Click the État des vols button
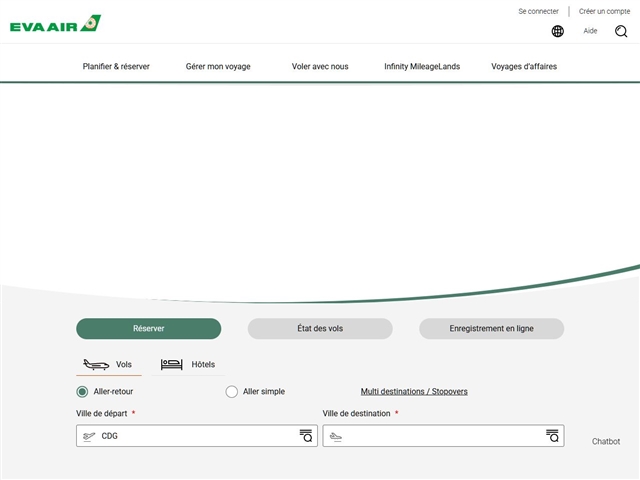Viewport: 640px width, 480px height. point(320,329)
